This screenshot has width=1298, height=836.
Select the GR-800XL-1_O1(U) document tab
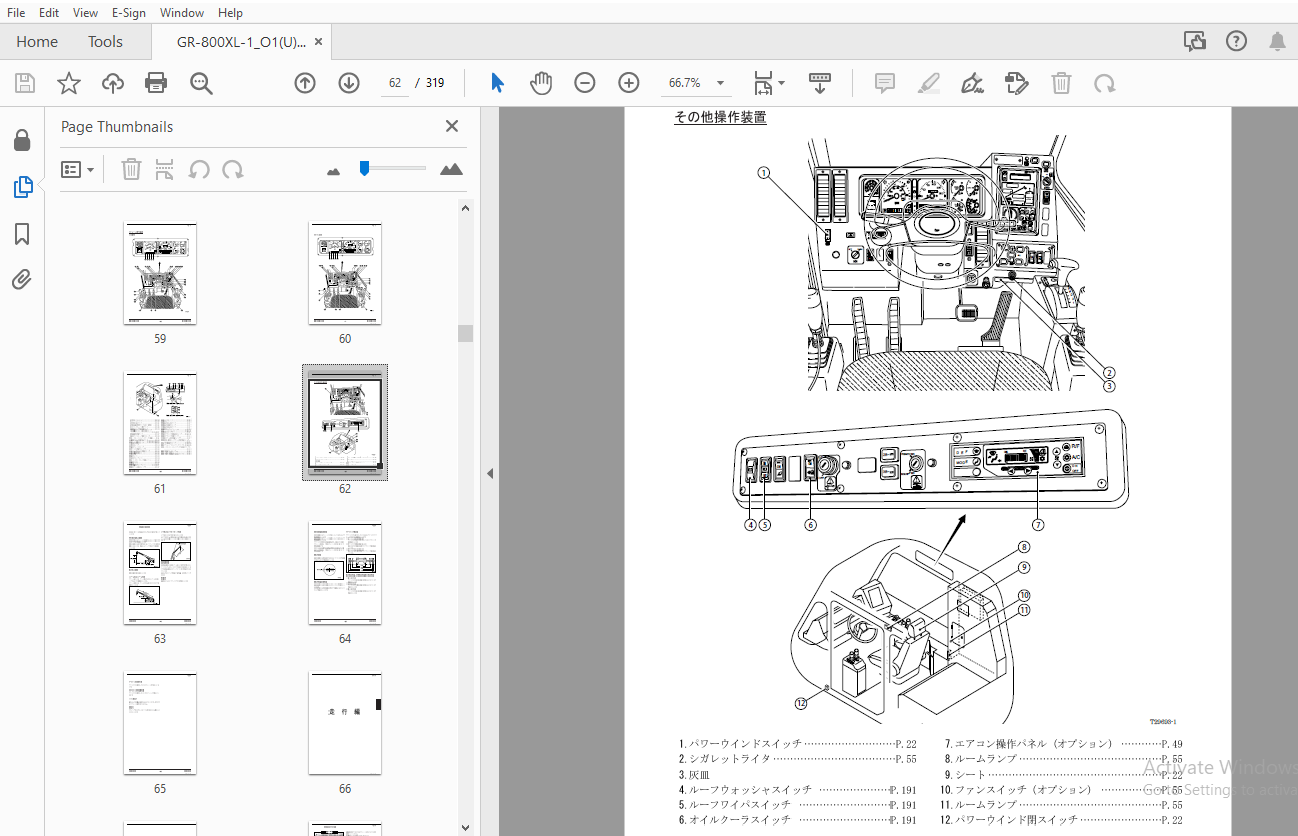click(x=241, y=41)
